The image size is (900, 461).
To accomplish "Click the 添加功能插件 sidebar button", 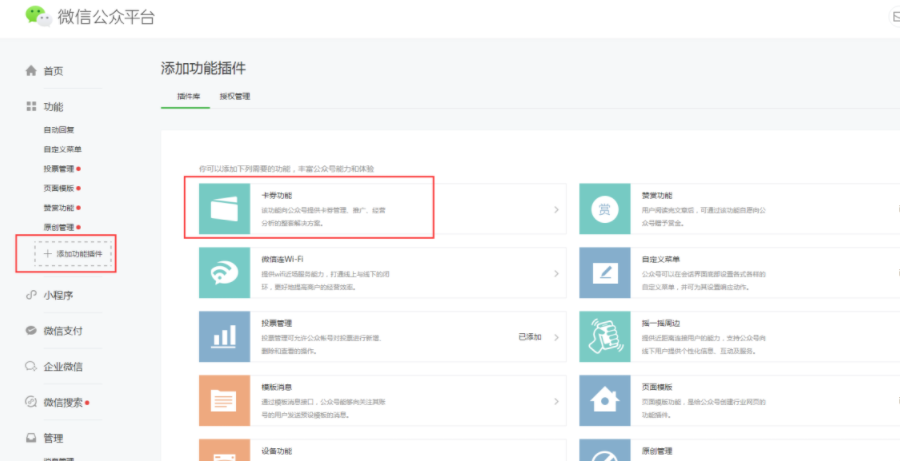I will point(72,253).
